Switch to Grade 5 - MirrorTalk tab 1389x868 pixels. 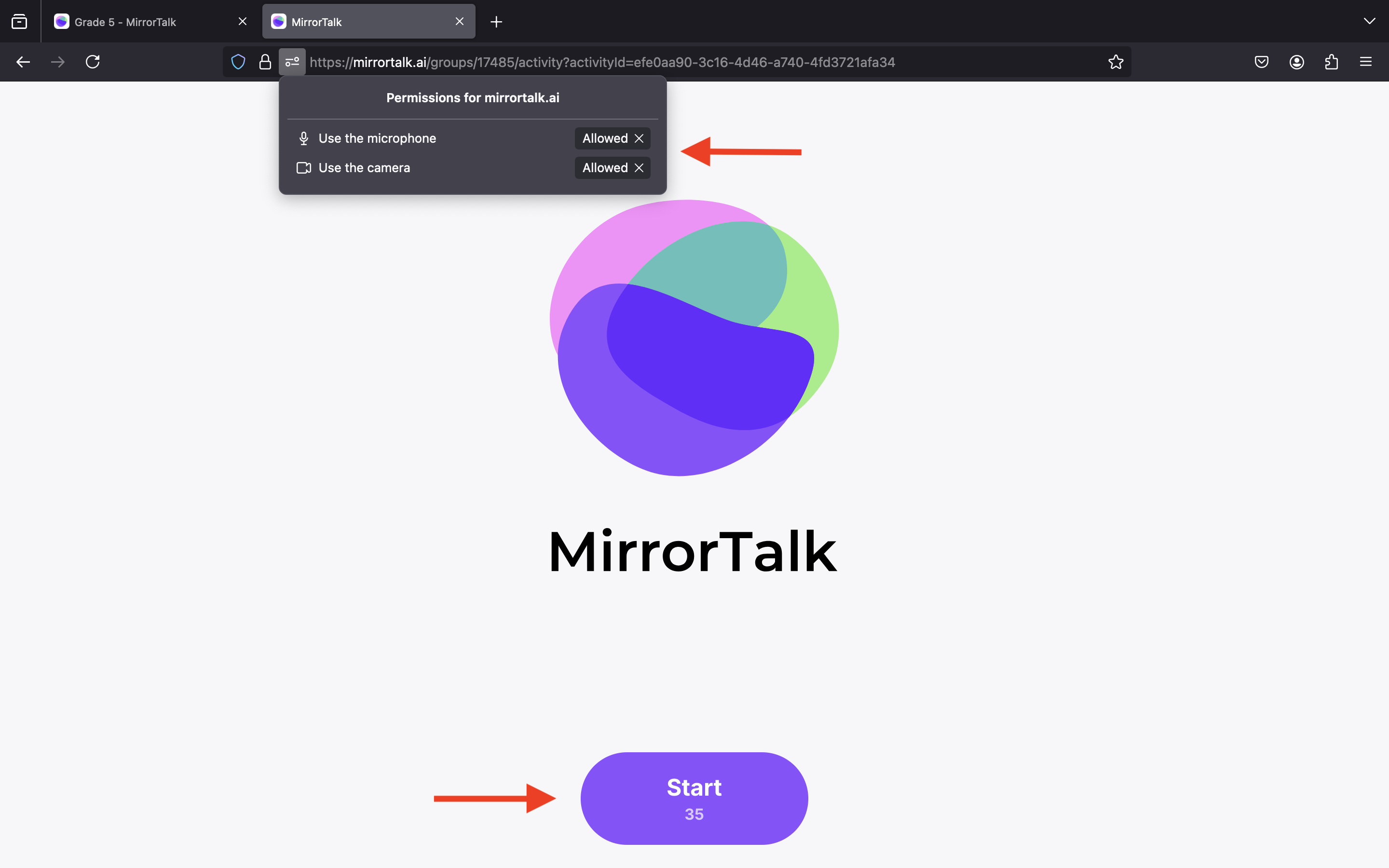[150, 22]
